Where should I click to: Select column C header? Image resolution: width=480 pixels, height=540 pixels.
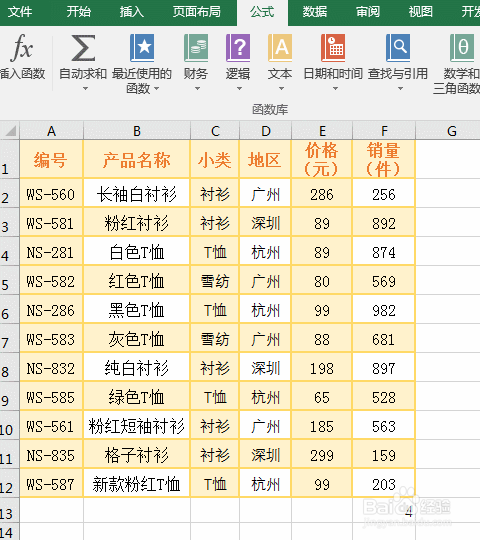(215, 131)
